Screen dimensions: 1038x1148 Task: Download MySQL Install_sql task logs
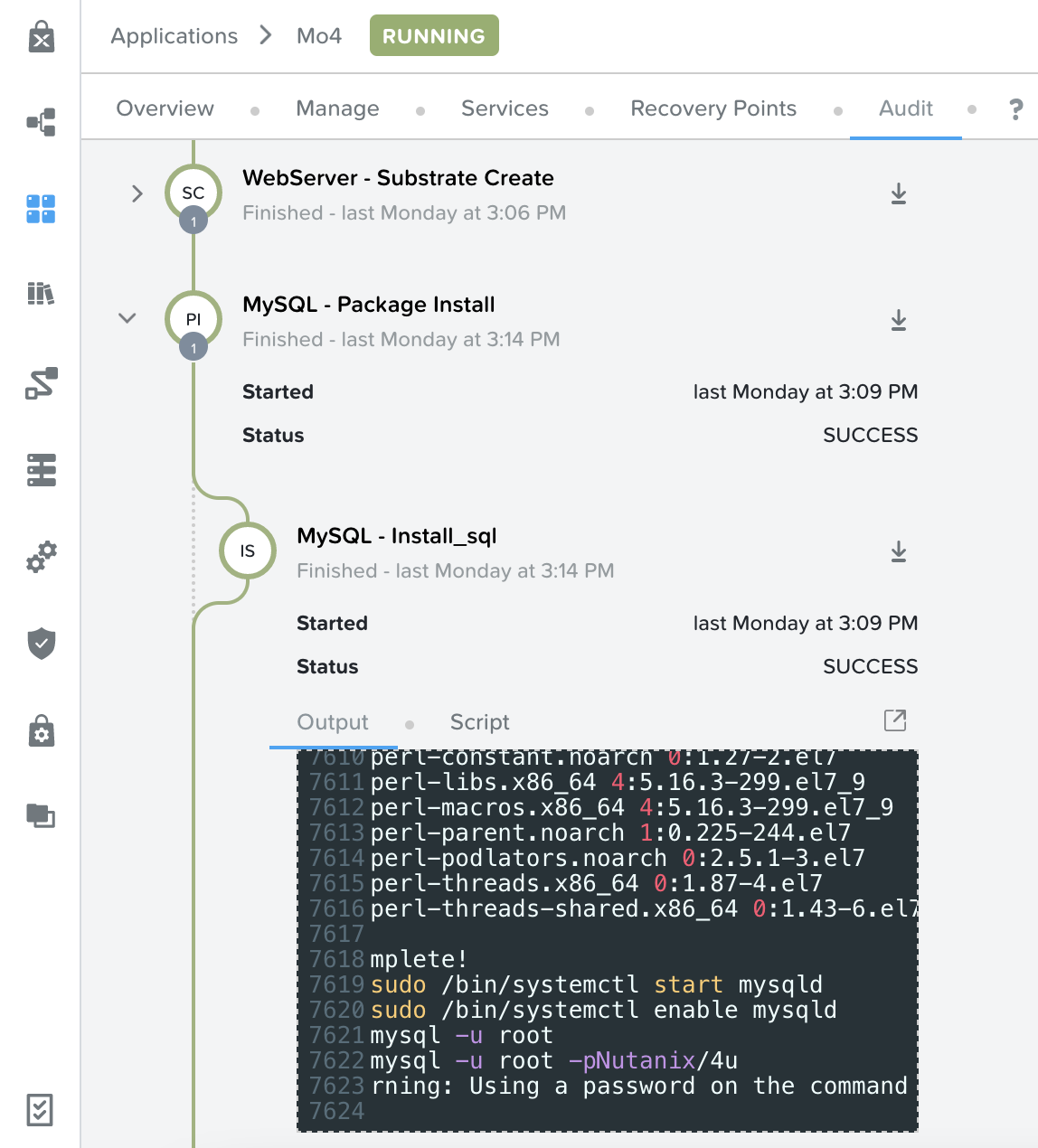[x=898, y=551]
